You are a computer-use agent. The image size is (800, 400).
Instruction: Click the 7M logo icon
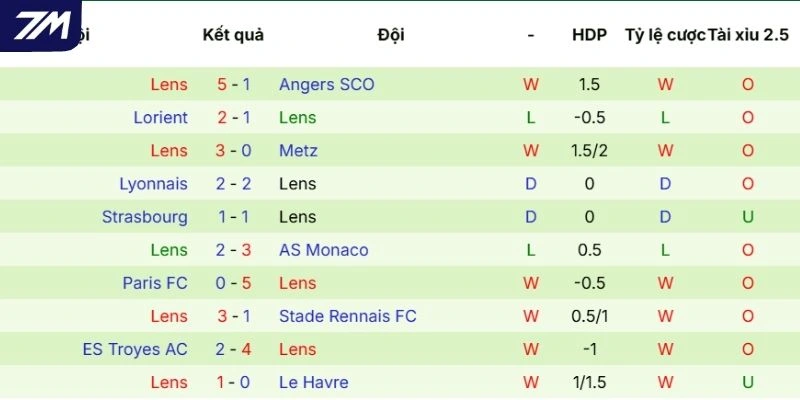42,25
